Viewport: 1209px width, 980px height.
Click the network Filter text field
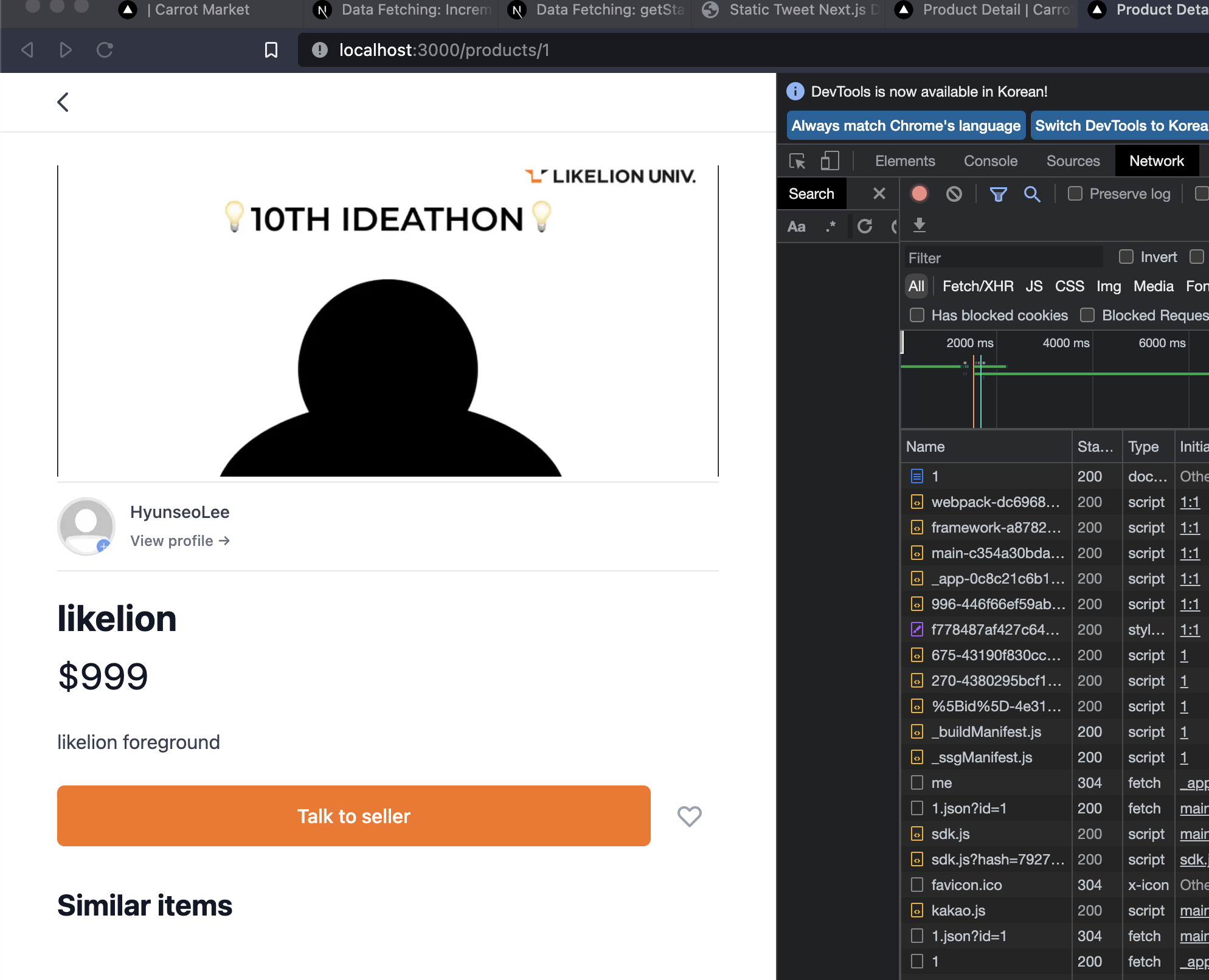click(1003, 258)
